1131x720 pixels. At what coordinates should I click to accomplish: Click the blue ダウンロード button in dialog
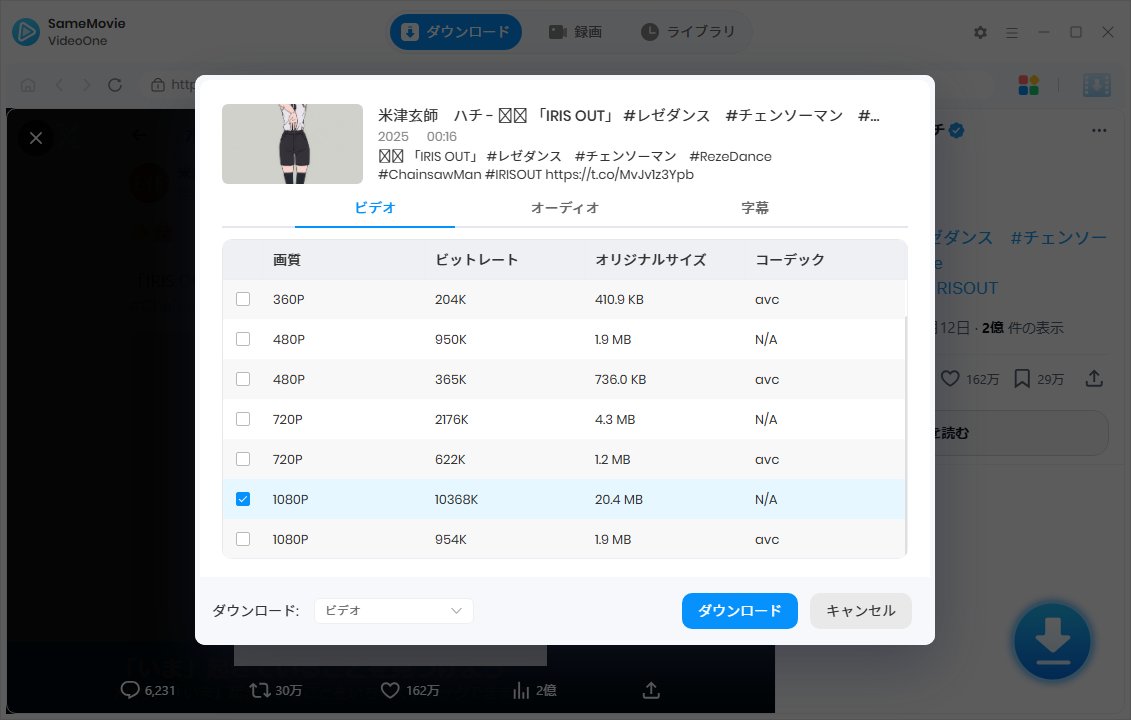click(x=739, y=610)
